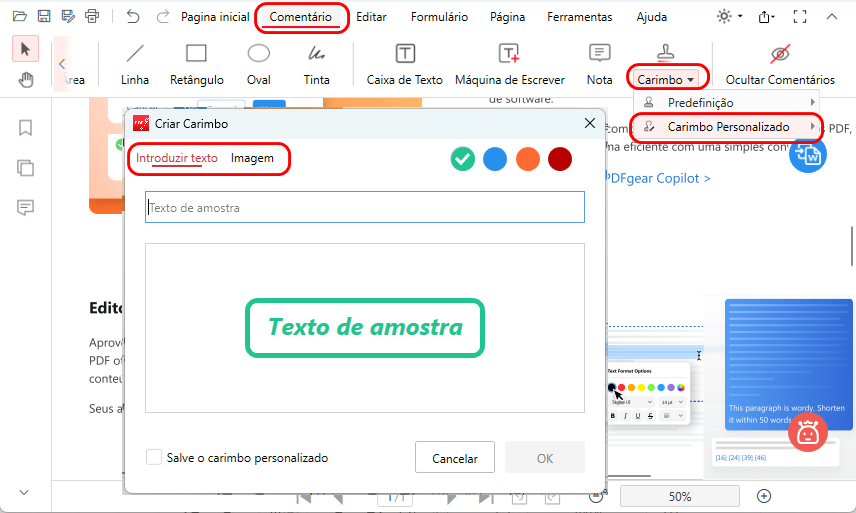Click the share export icon

pos(766,16)
